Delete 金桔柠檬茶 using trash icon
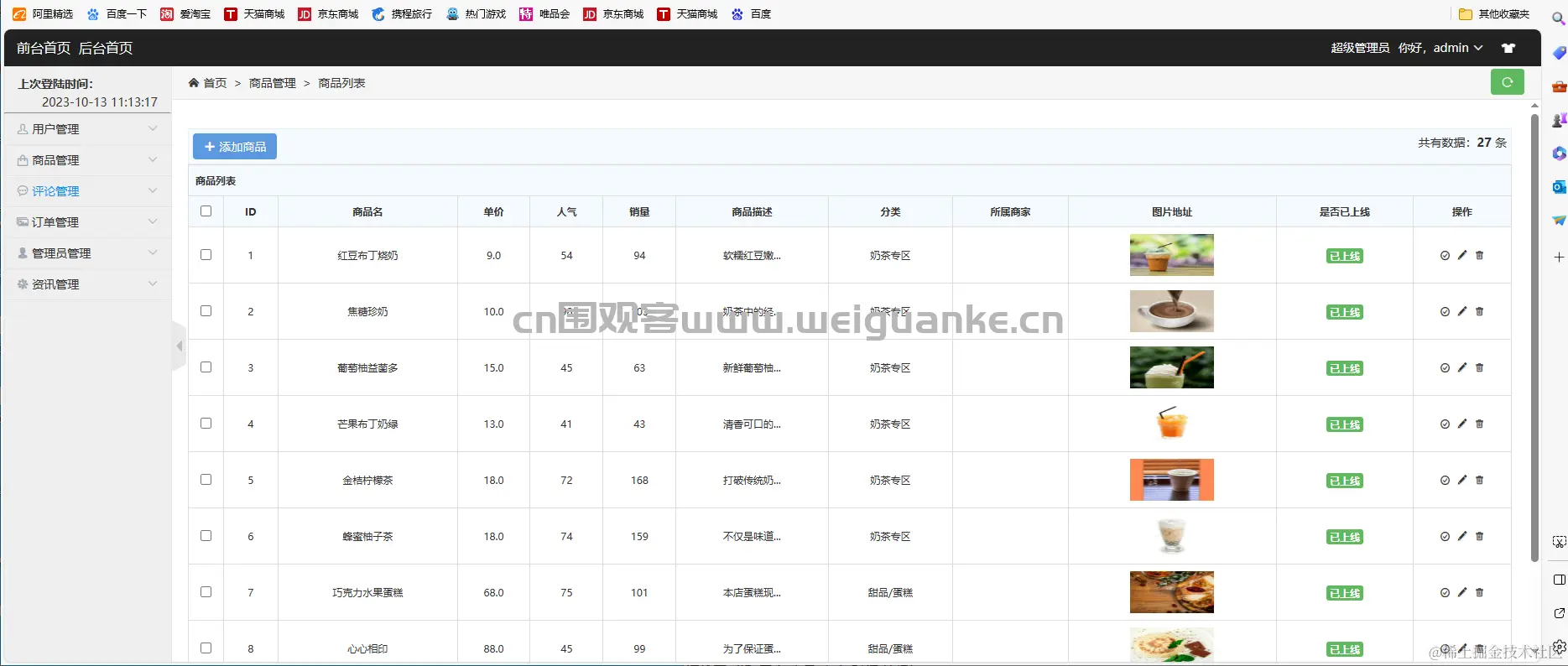 (1479, 480)
